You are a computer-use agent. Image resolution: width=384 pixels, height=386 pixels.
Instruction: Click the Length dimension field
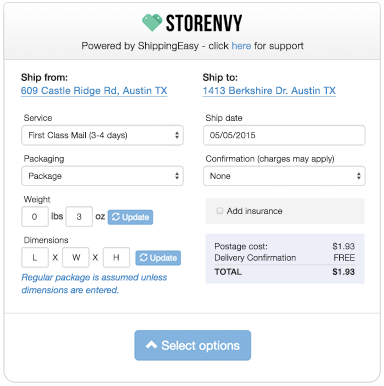click(x=35, y=257)
